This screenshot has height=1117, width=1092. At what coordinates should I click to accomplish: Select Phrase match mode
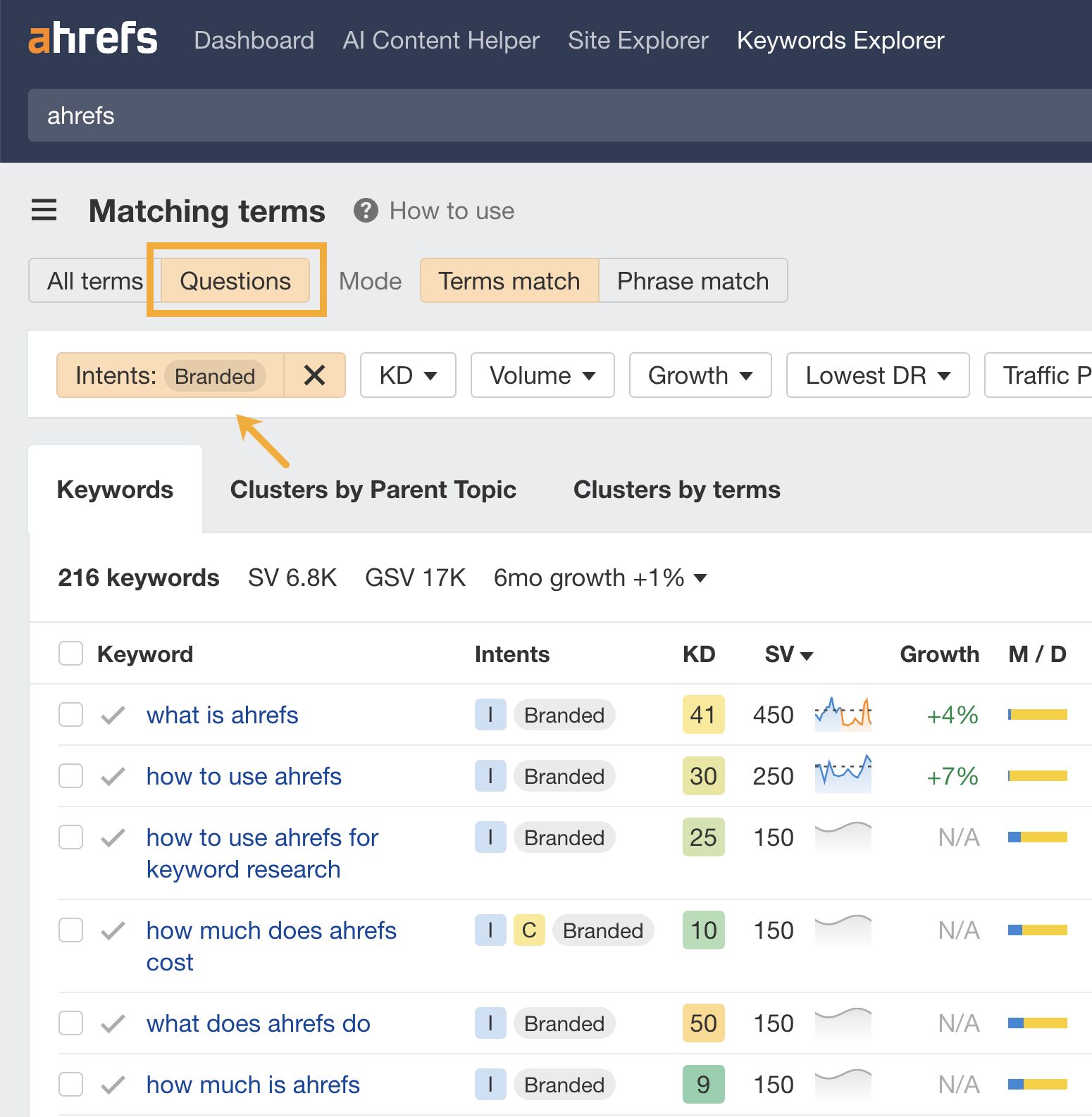pos(693,281)
